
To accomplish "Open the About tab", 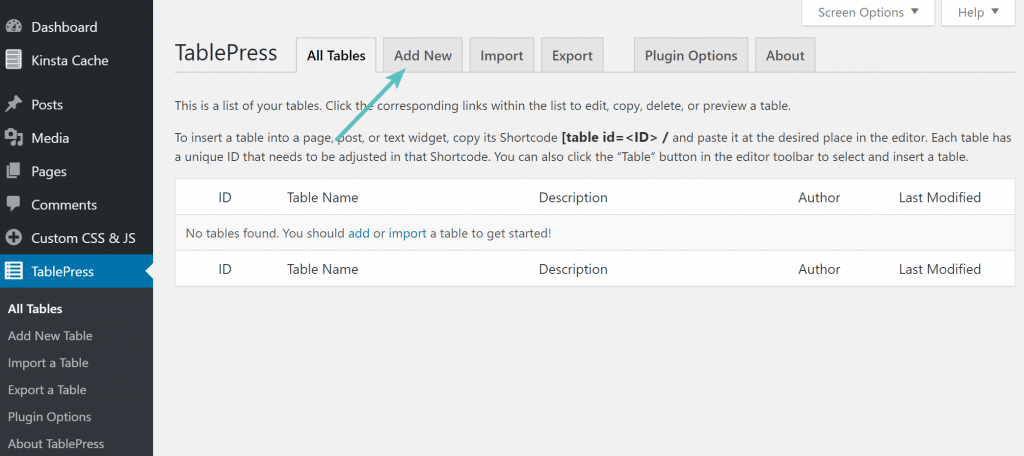I will point(785,55).
